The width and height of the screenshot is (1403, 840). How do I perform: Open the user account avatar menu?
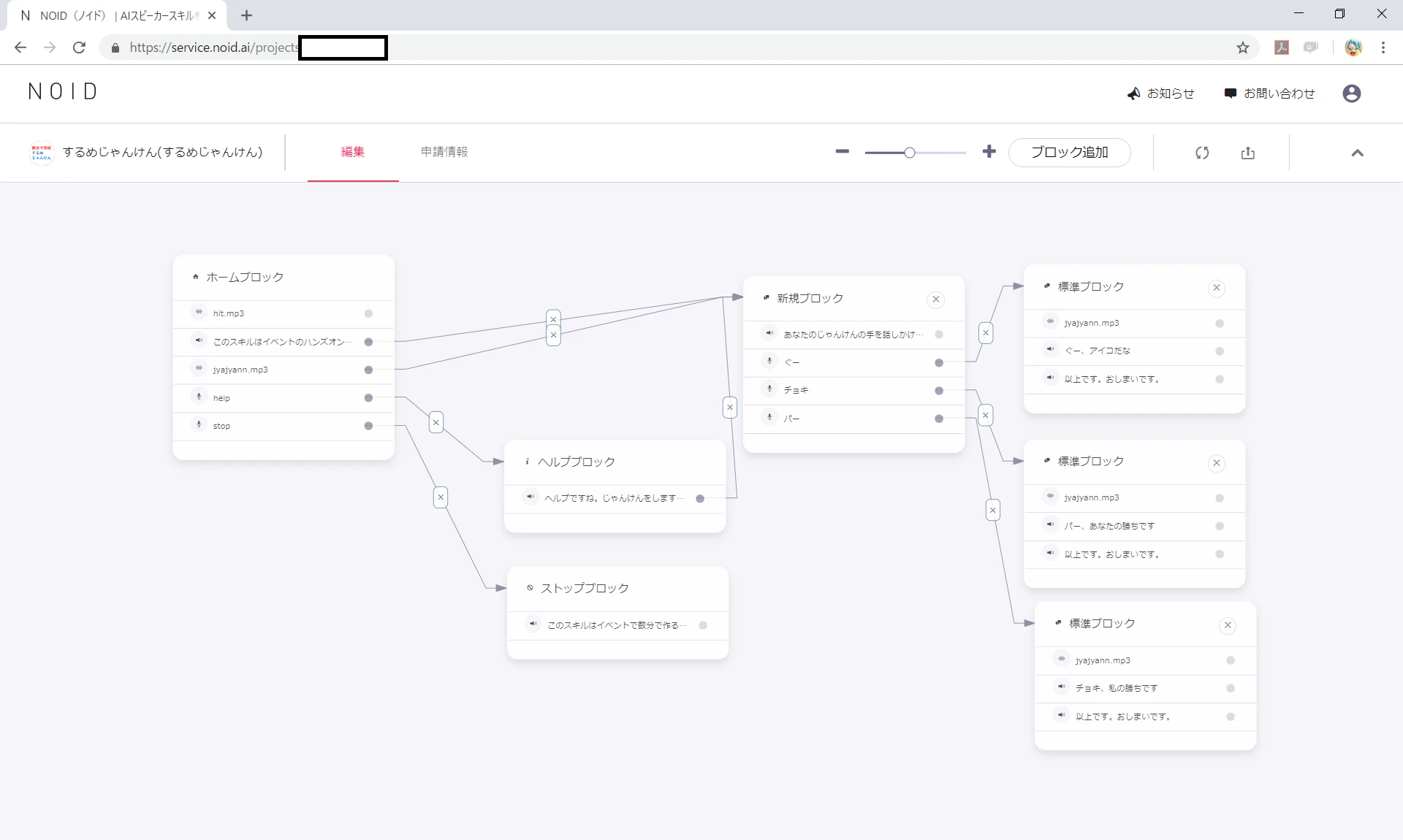[x=1351, y=93]
